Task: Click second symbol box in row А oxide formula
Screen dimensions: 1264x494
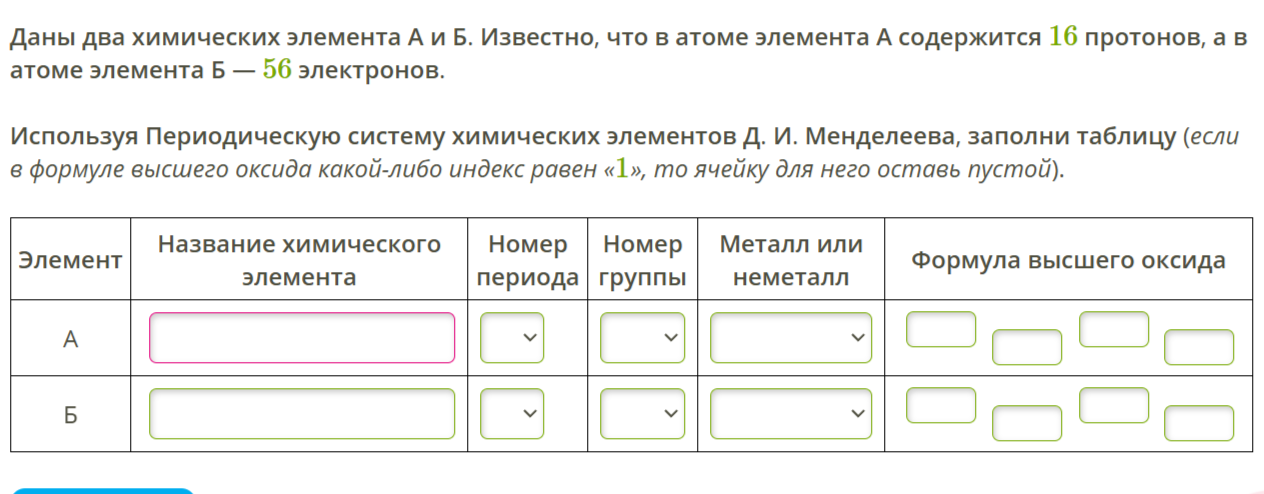Action: point(1114,329)
